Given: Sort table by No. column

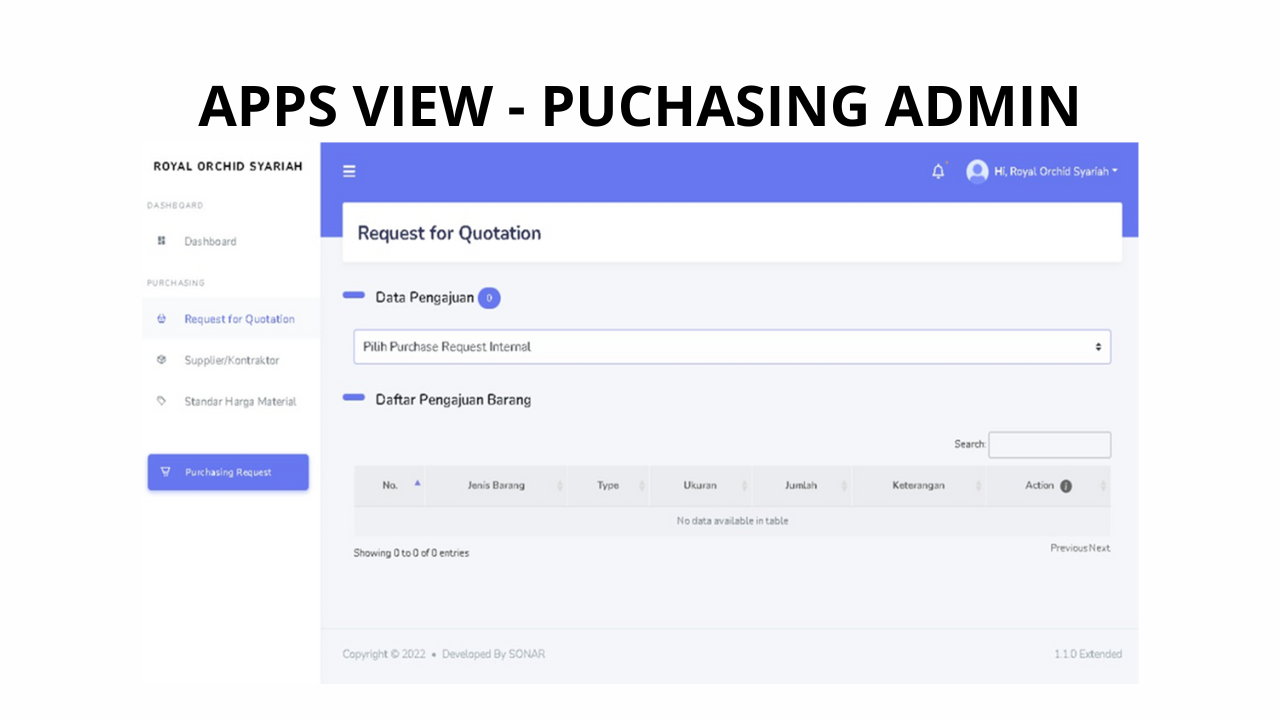Looking at the screenshot, I should pos(391,486).
